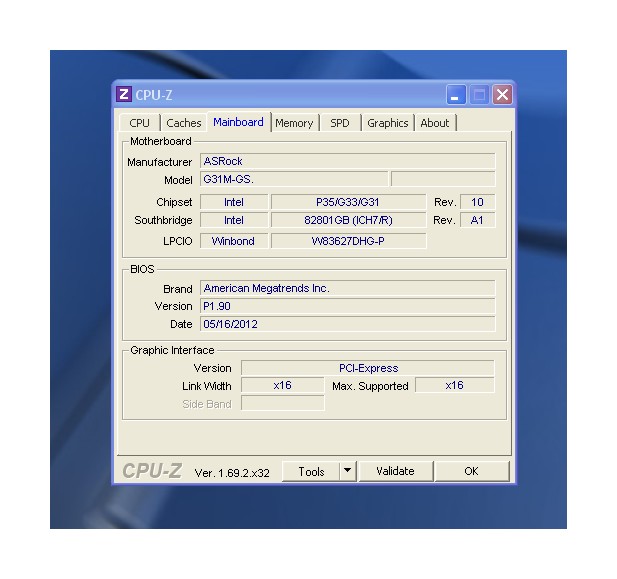
Task: Minimize the CPU-Z window
Action: coord(456,94)
